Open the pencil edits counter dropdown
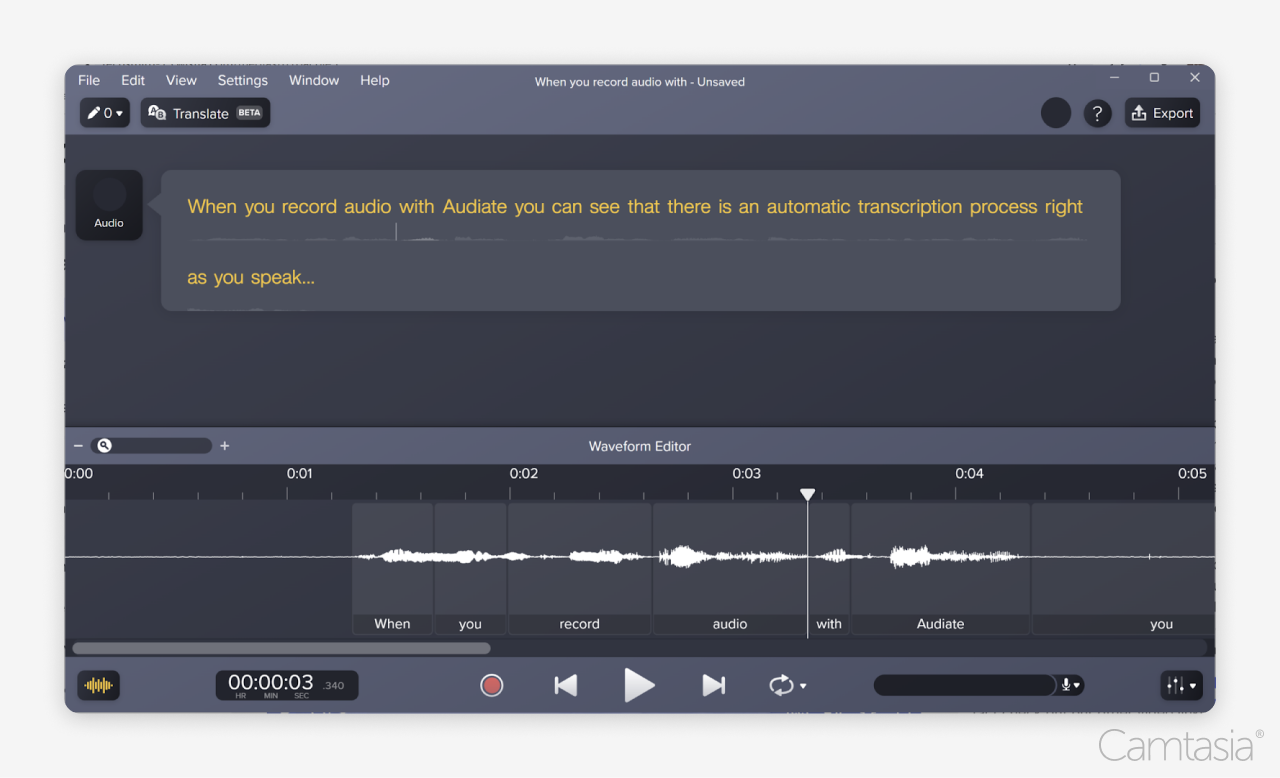Viewport: 1280px width, 778px height. coord(105,113)
